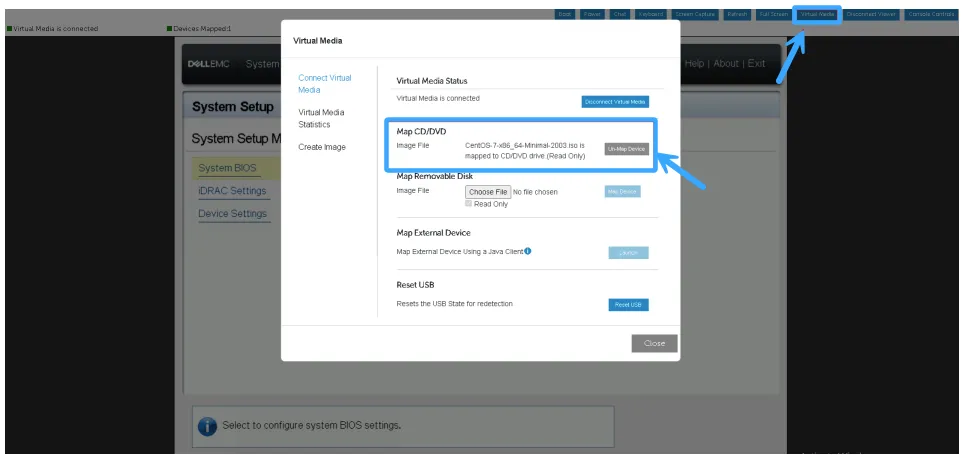The width and height of the screenshot is (962, 455).
Task: Click the blue info icon in help bar
Action: [x=207, y=426]
